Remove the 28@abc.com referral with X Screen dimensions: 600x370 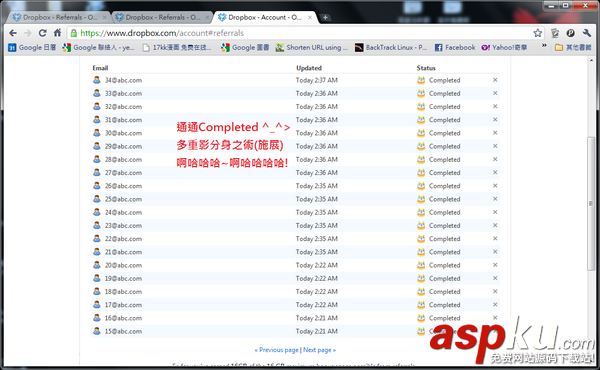[x=495, y=159]
